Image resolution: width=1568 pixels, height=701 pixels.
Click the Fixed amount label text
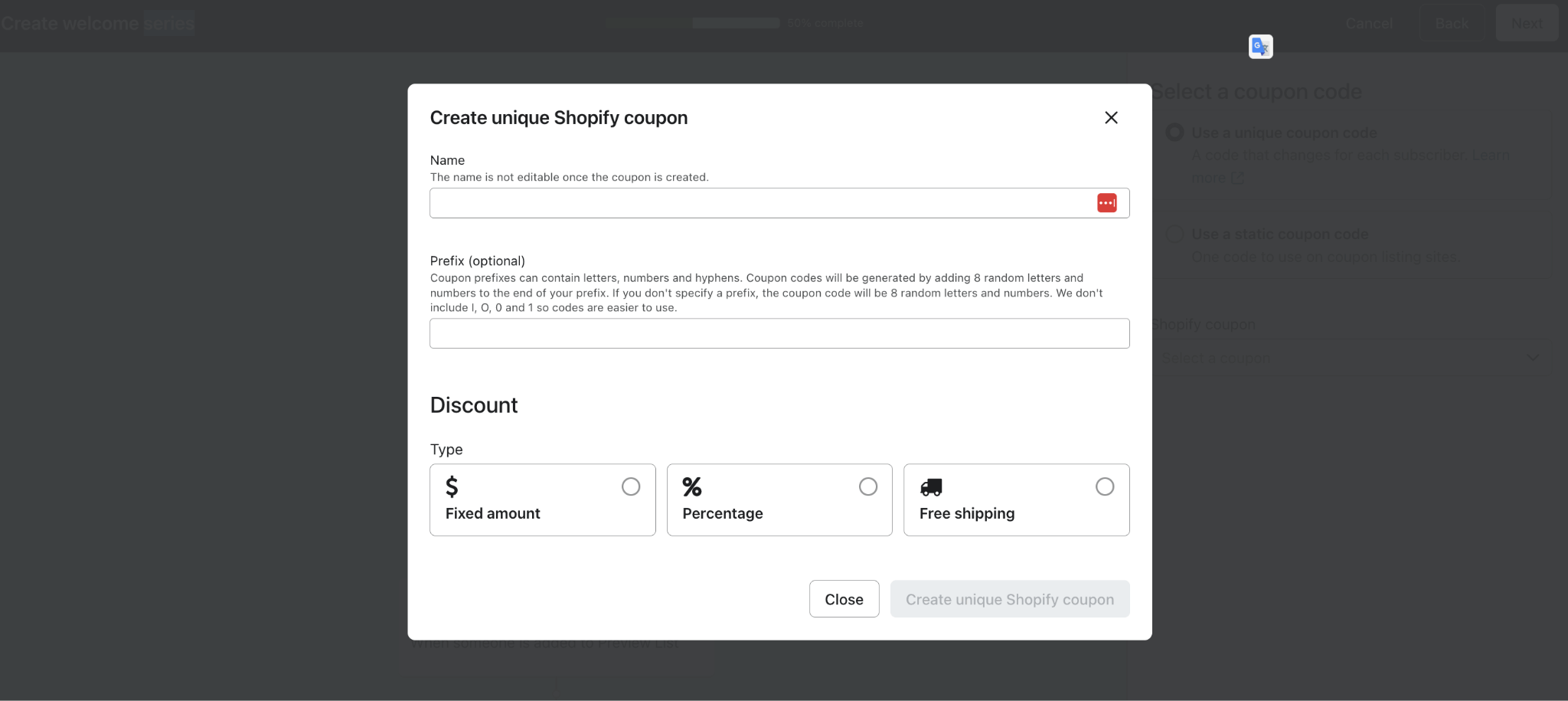(x=493, y=513)
